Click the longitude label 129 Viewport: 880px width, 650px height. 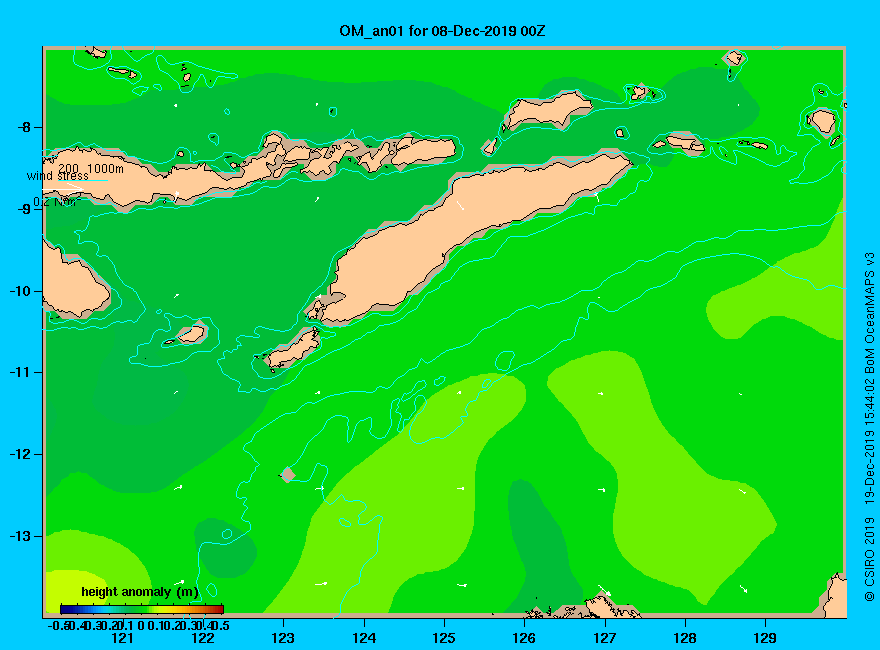[x=765, y=638]
